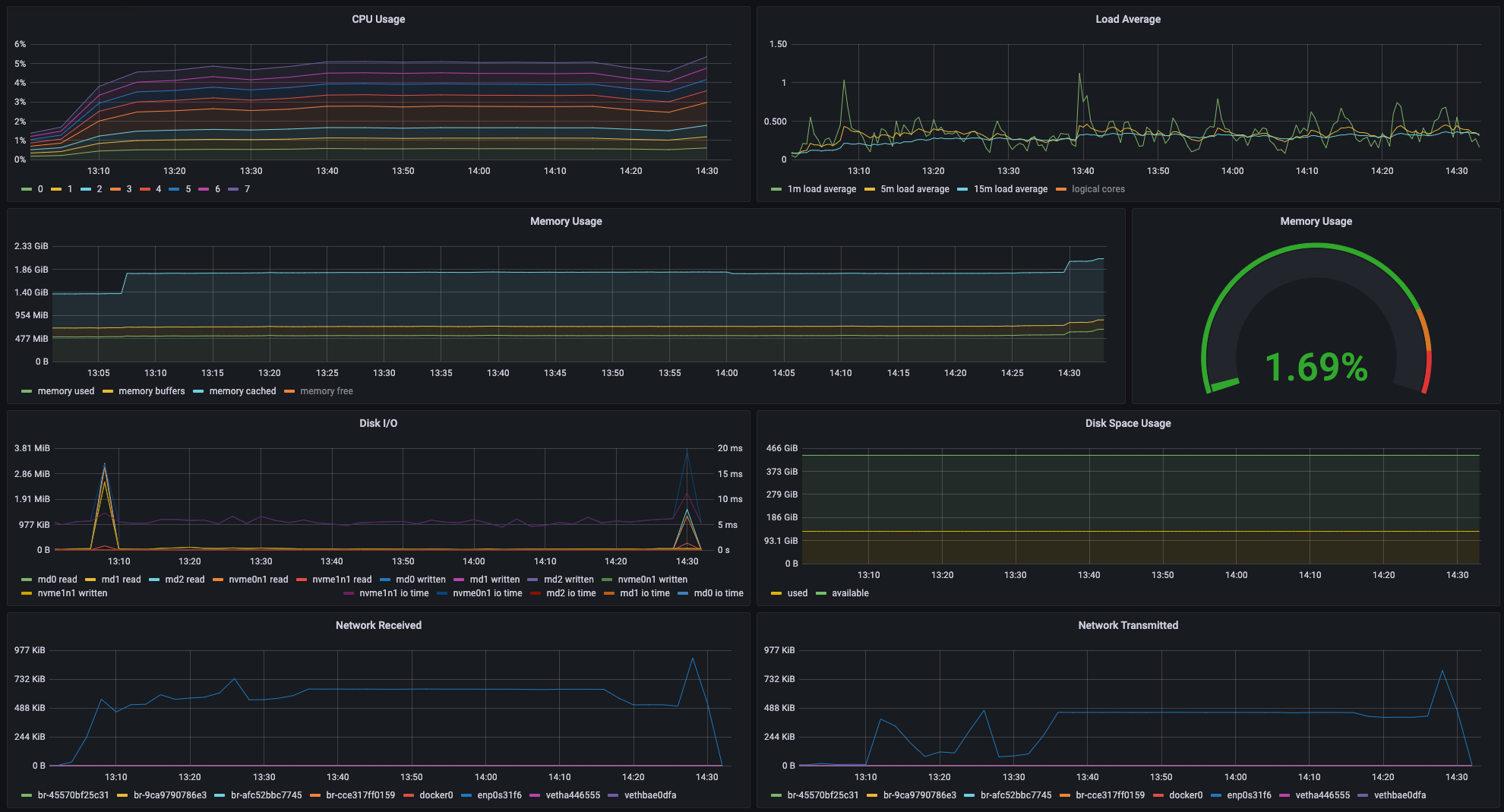Image resolution: width=1504 pixels, height=812 pixels.
Task: Select the 'used' legend entry in Disk Space Usage
Action: point(796,592)
